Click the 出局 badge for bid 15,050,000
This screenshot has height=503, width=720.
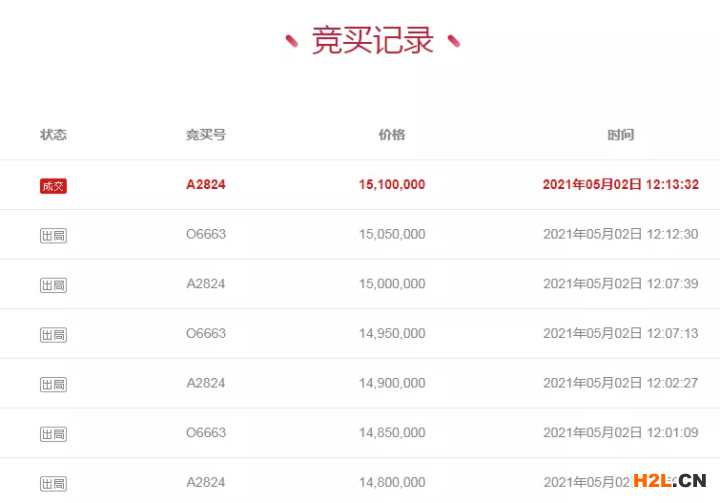click(x=53, y=235)
